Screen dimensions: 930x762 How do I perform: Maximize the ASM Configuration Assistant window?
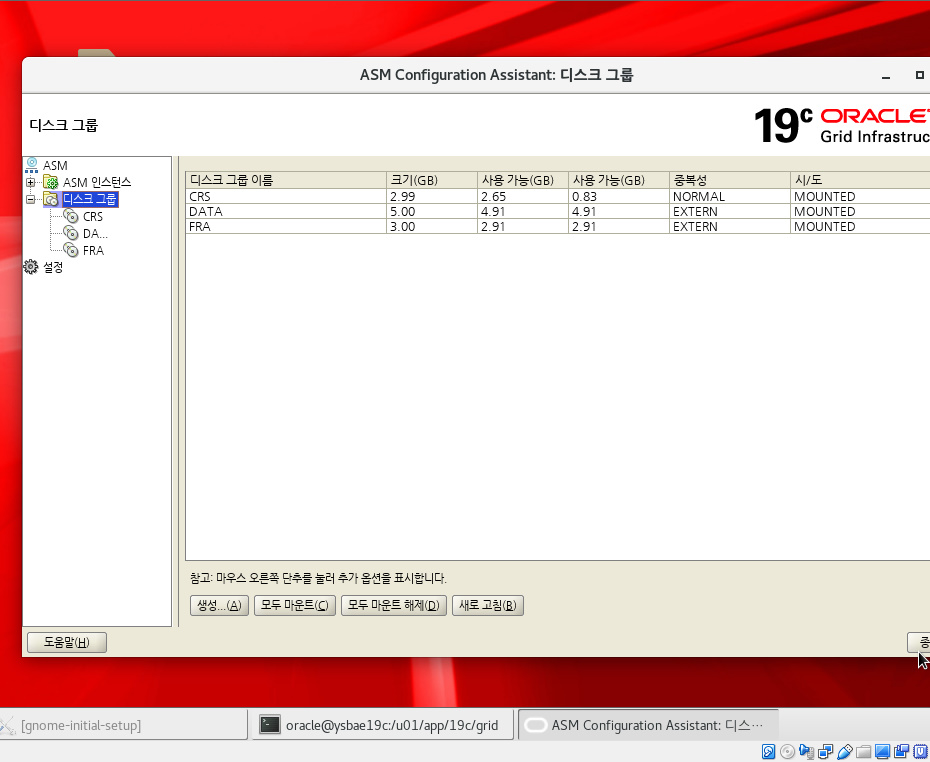point(919,75)
